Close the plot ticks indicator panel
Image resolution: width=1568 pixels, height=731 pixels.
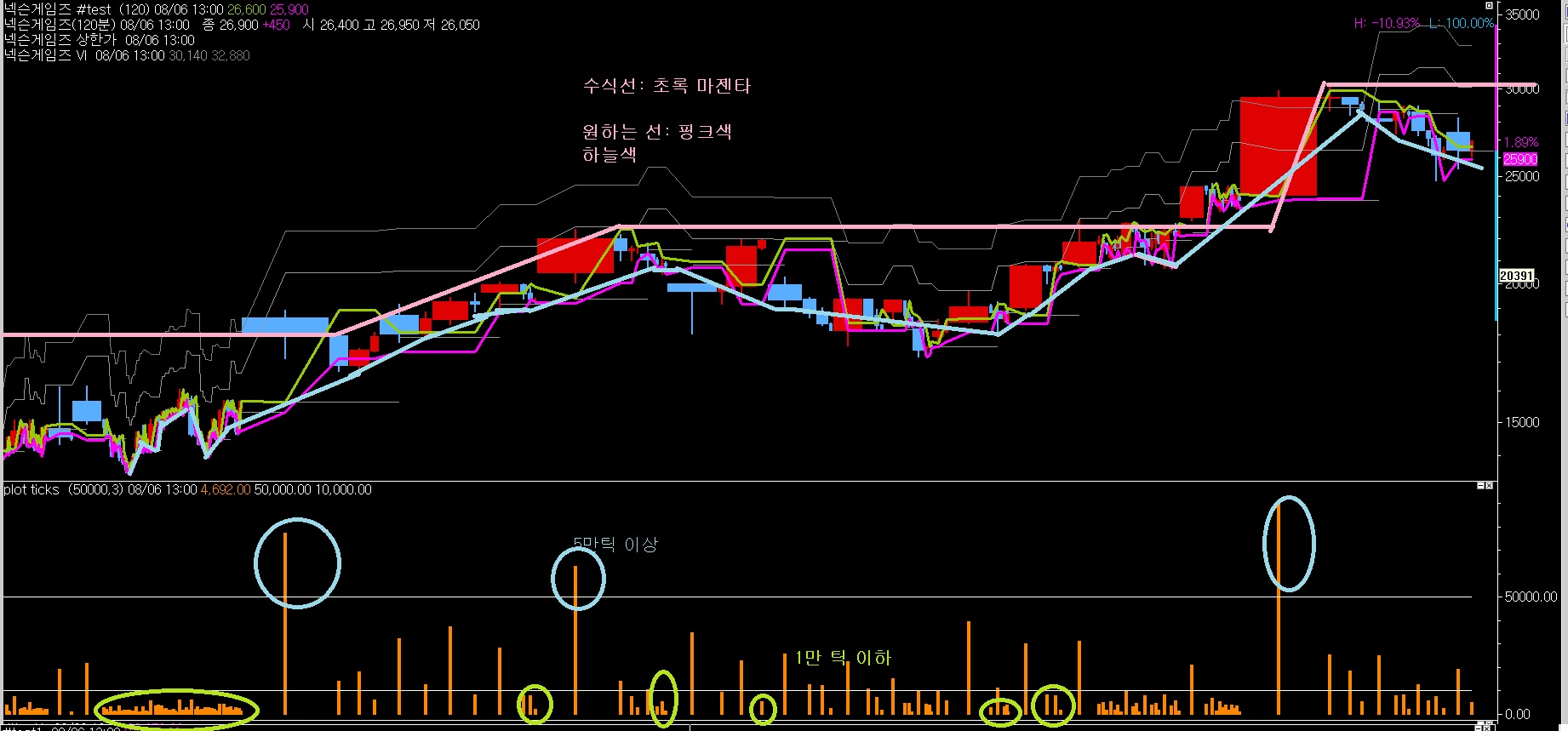pyautogui.click(x=1489, y=486)
